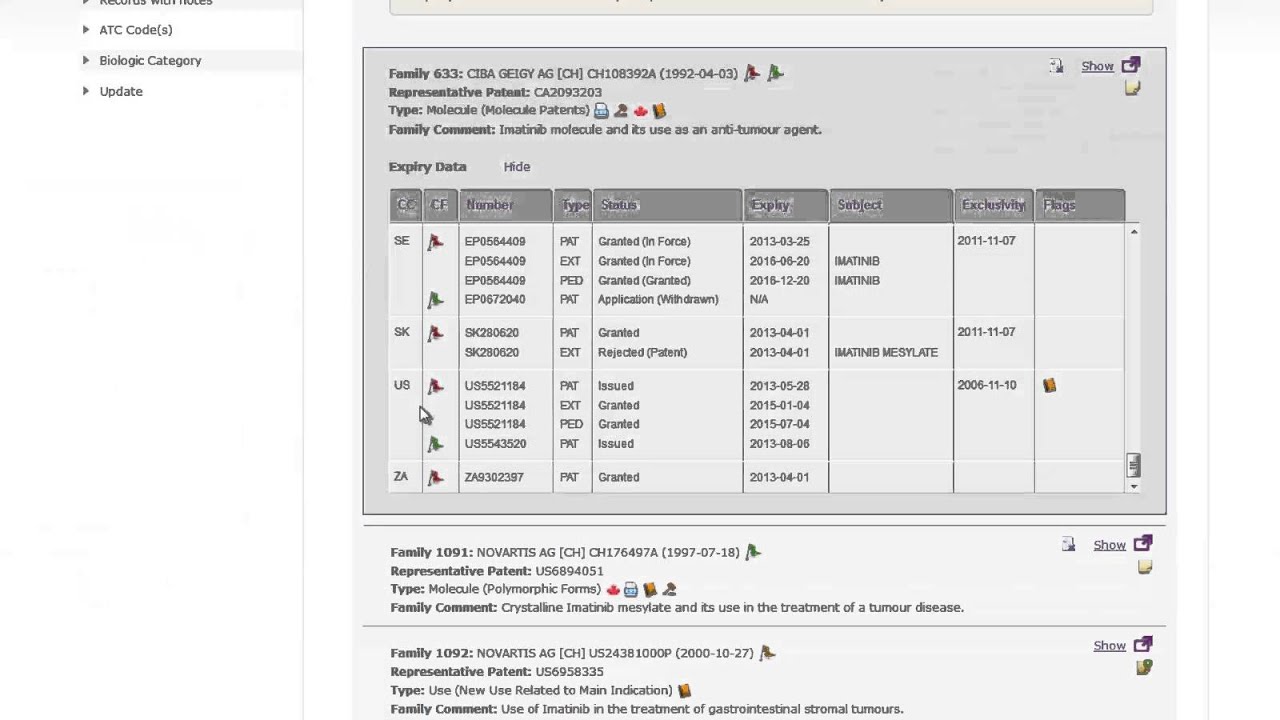Click printer icon in Family 1091 Type line
The image size is (1280, 720).
click(631, 590)
